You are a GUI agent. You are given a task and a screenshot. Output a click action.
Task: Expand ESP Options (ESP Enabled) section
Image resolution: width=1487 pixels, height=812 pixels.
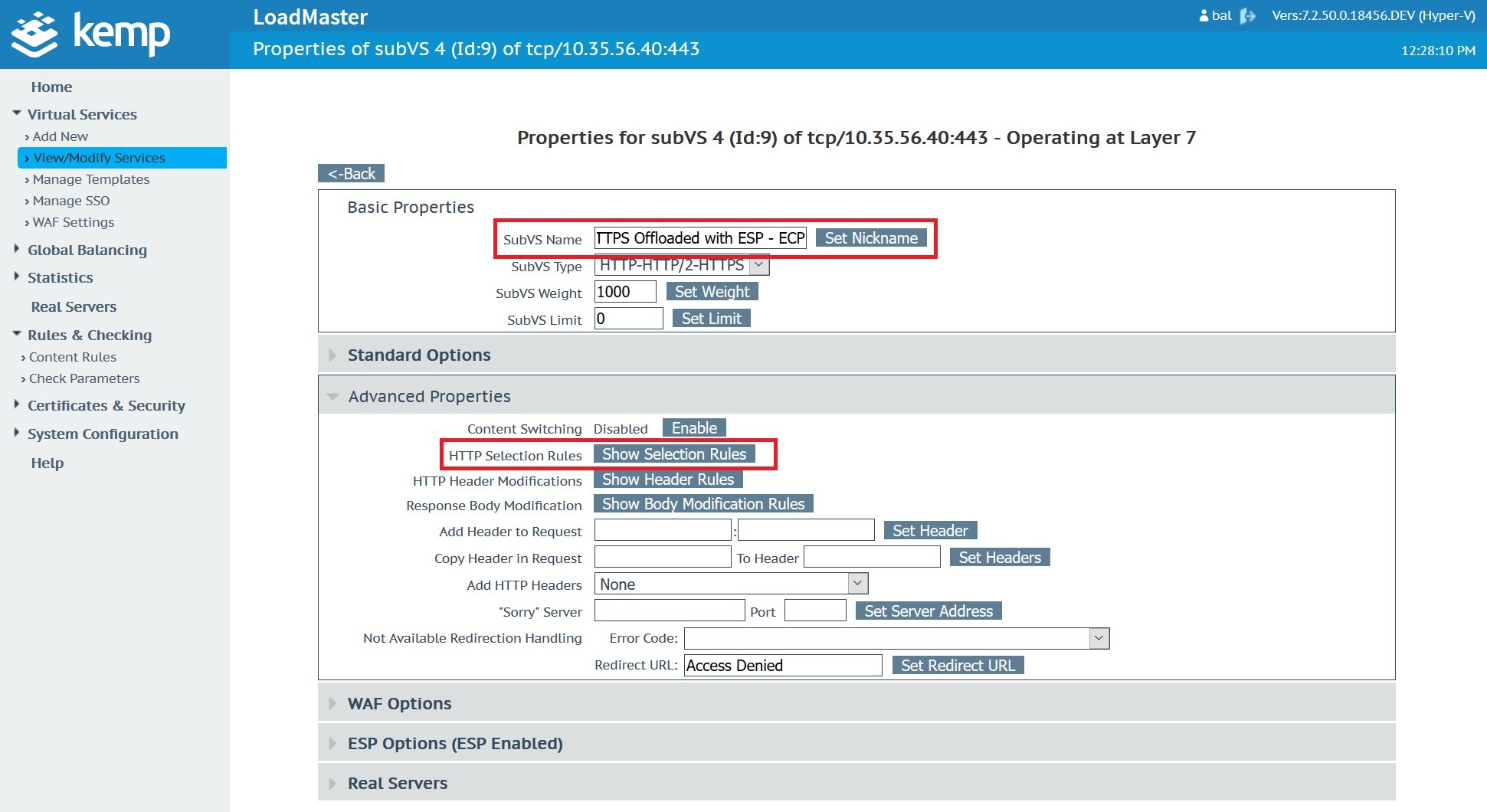coord(454,744)
